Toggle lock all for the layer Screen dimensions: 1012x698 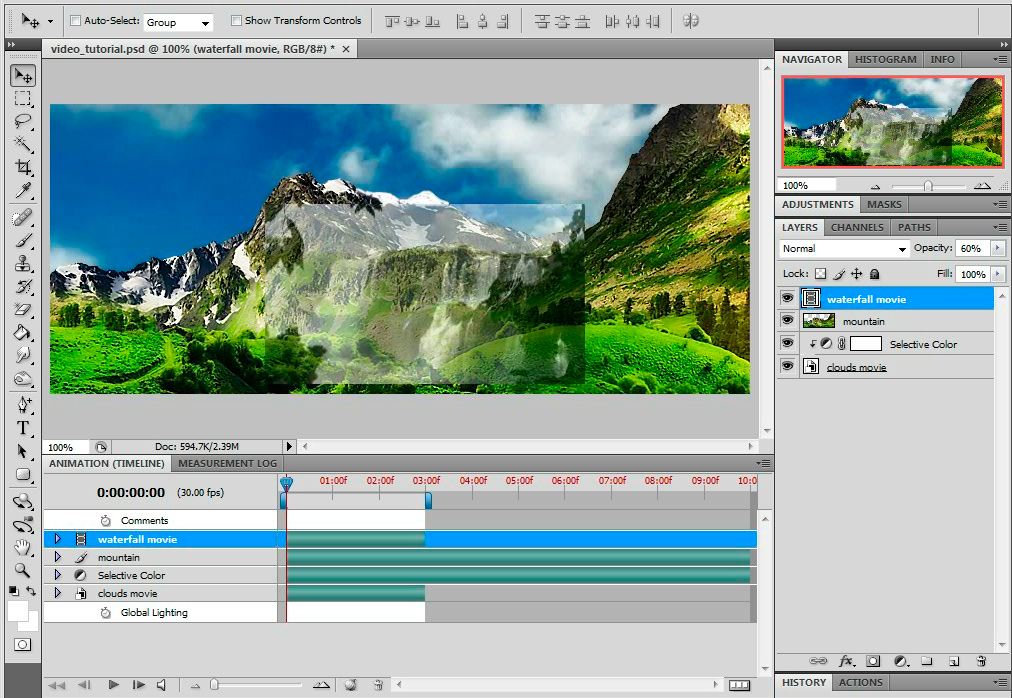pos(875,274)
